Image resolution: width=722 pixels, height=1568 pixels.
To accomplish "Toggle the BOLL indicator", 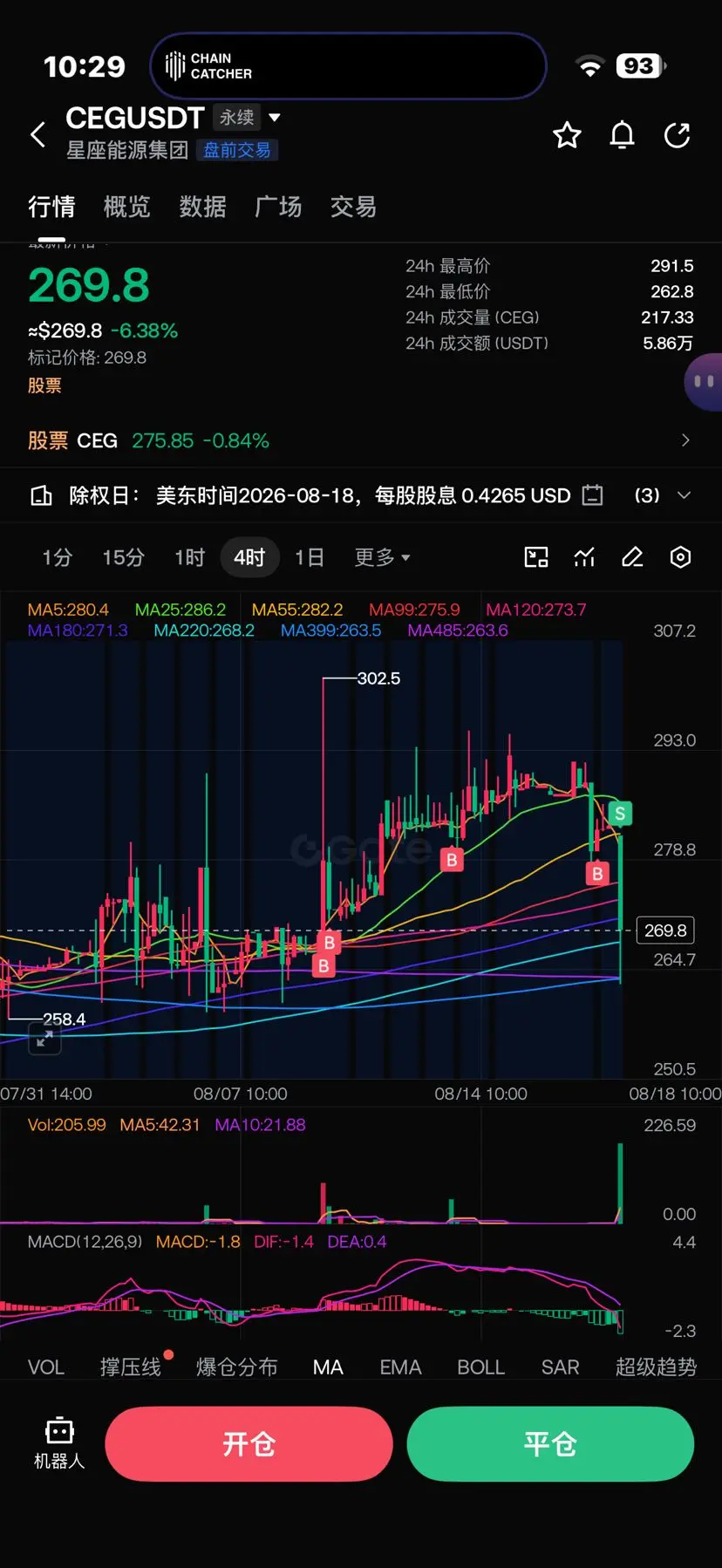I will pyautogui.click(x=481, y=1367).
